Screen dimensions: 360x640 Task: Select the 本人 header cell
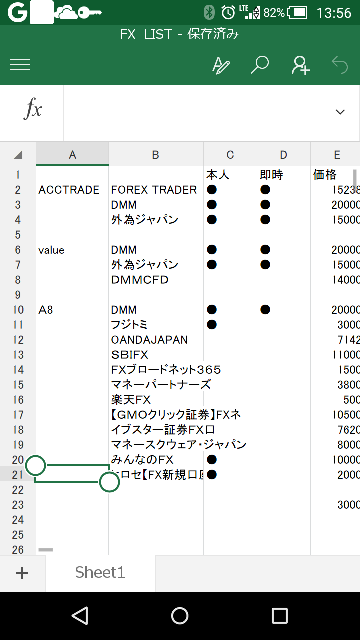tap(230, 175)
